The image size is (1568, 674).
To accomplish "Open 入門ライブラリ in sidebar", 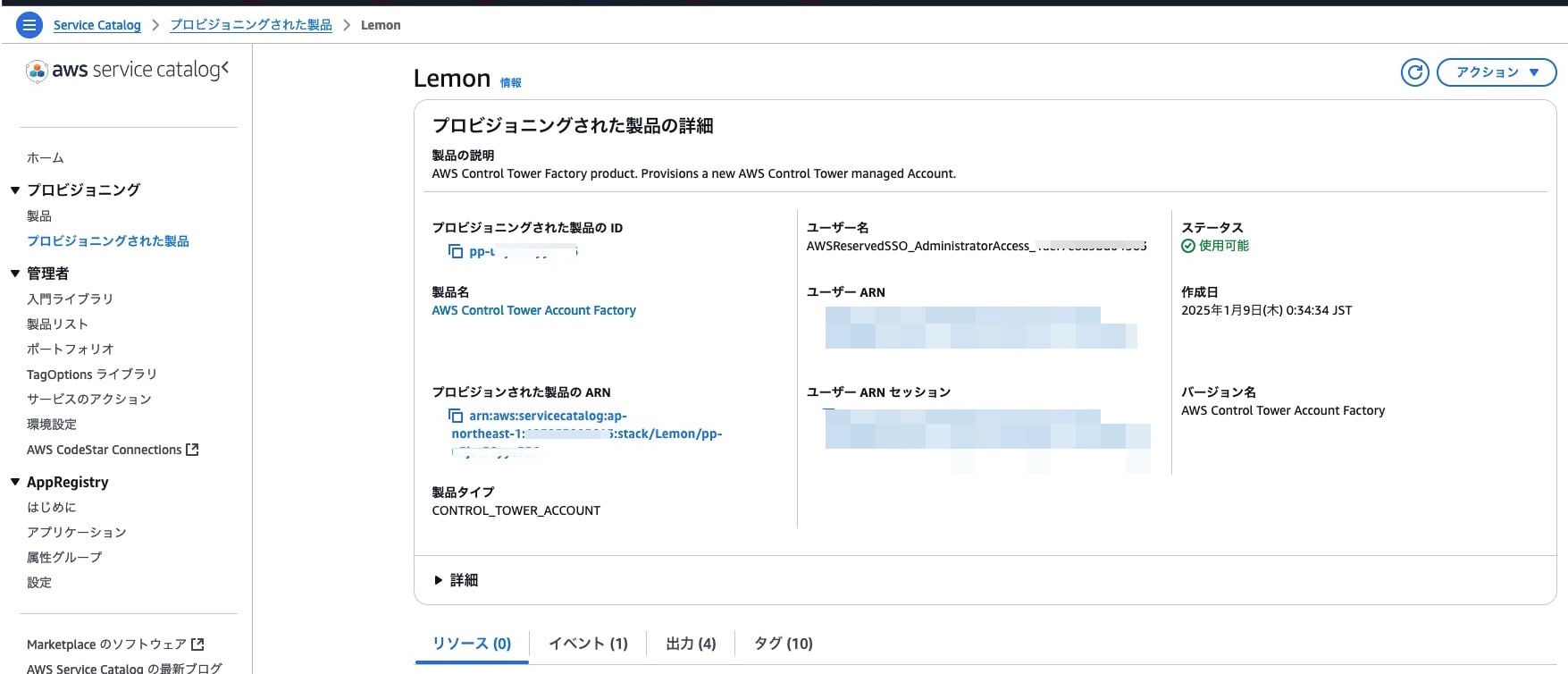I will [70, 299].
